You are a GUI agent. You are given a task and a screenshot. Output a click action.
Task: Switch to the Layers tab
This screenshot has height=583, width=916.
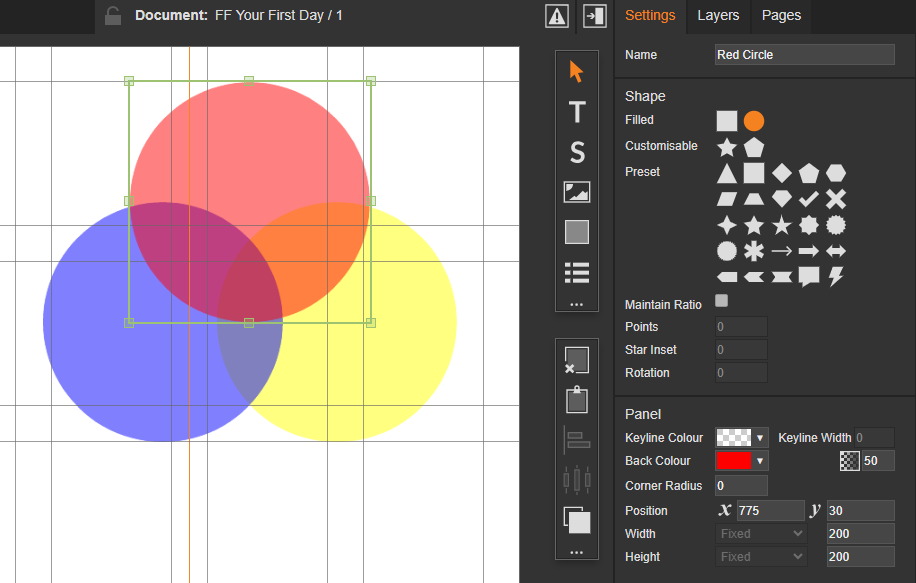pyautogui.click(x=718, y=15)
